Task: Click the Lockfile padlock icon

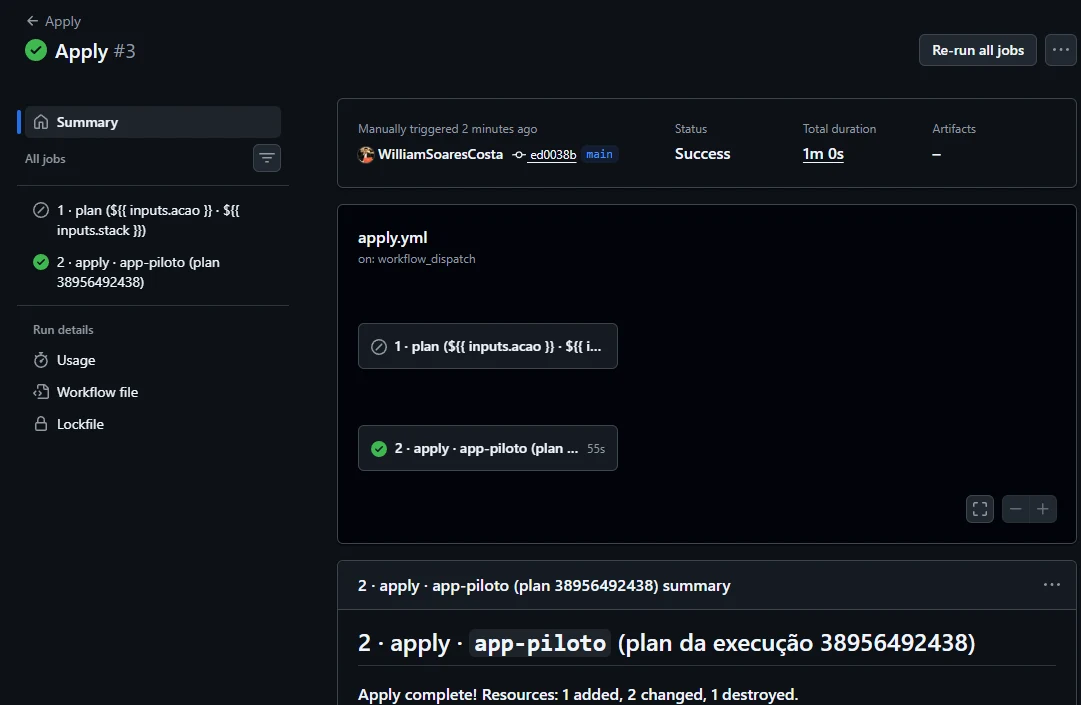Action: (x=41, y=424)
